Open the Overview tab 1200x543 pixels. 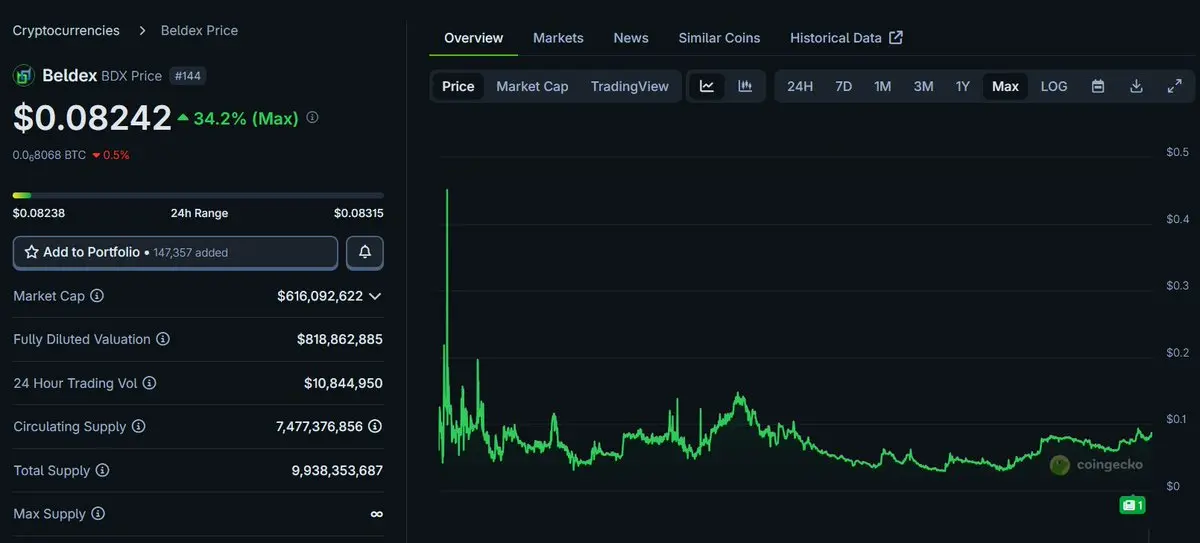point(474,38)
